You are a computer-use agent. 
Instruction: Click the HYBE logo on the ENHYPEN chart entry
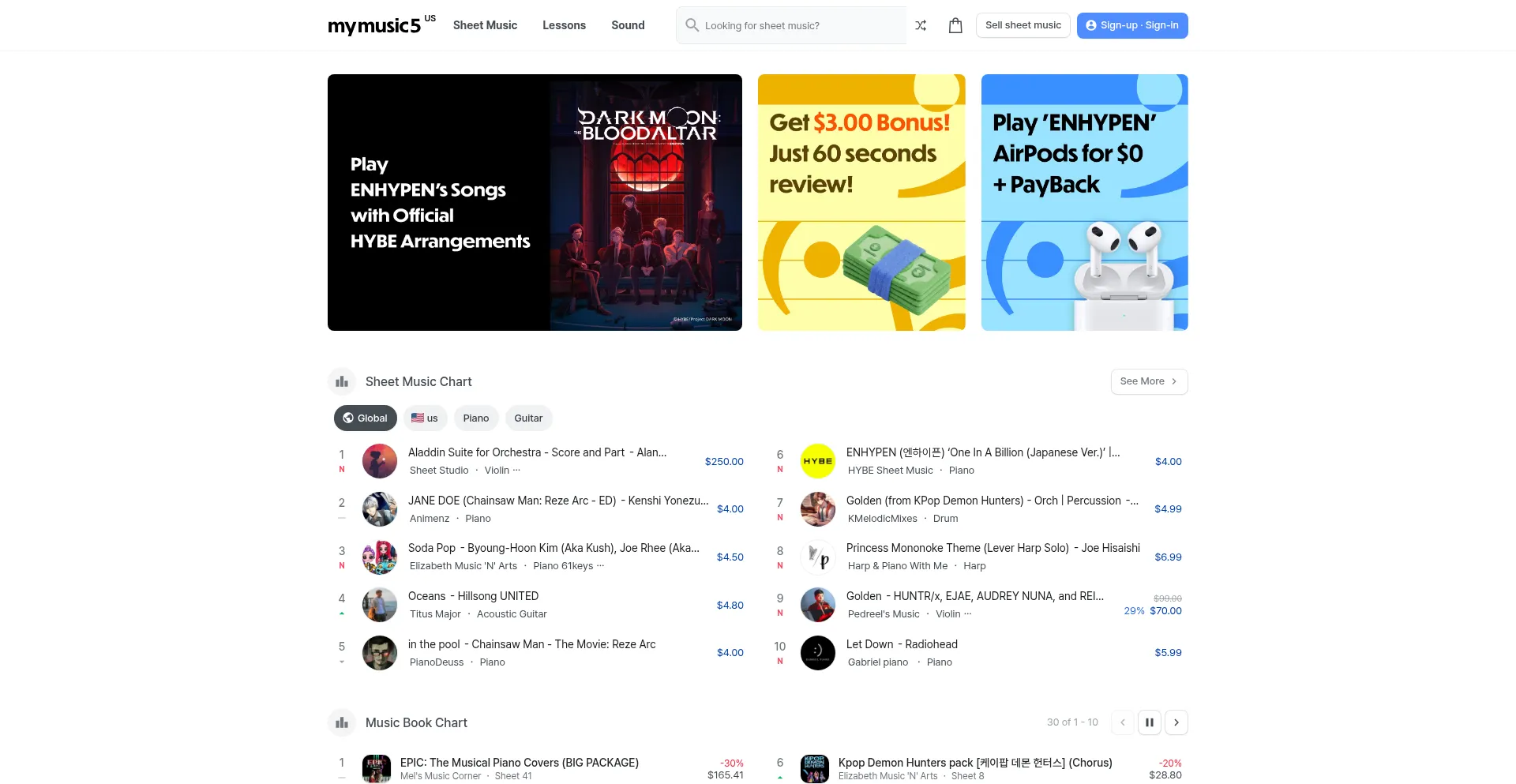[817, 460]
